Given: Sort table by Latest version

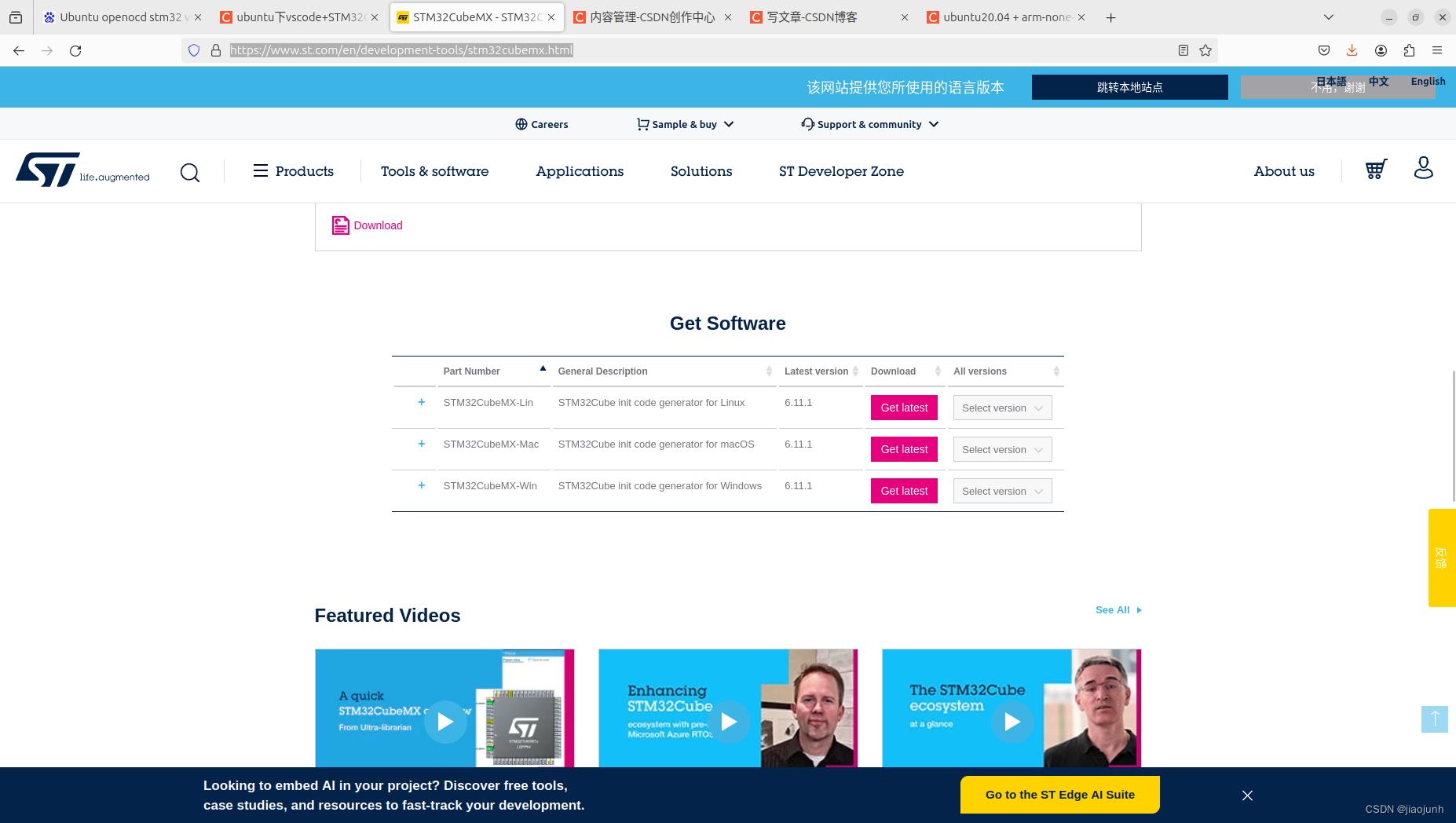Looking at the screenshot, I should [x=821, y=371].
